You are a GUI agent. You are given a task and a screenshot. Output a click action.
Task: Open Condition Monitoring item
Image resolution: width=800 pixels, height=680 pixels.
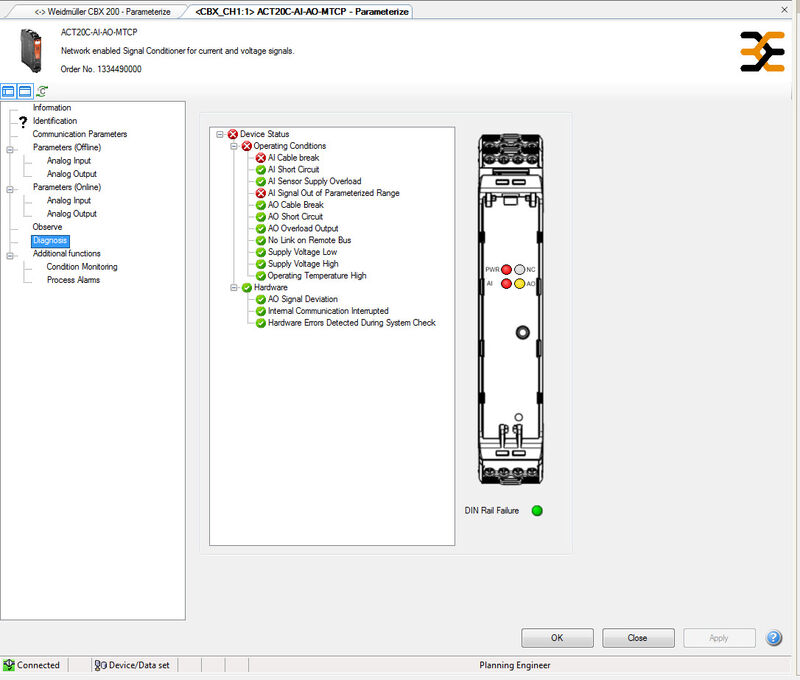[82, 267]
